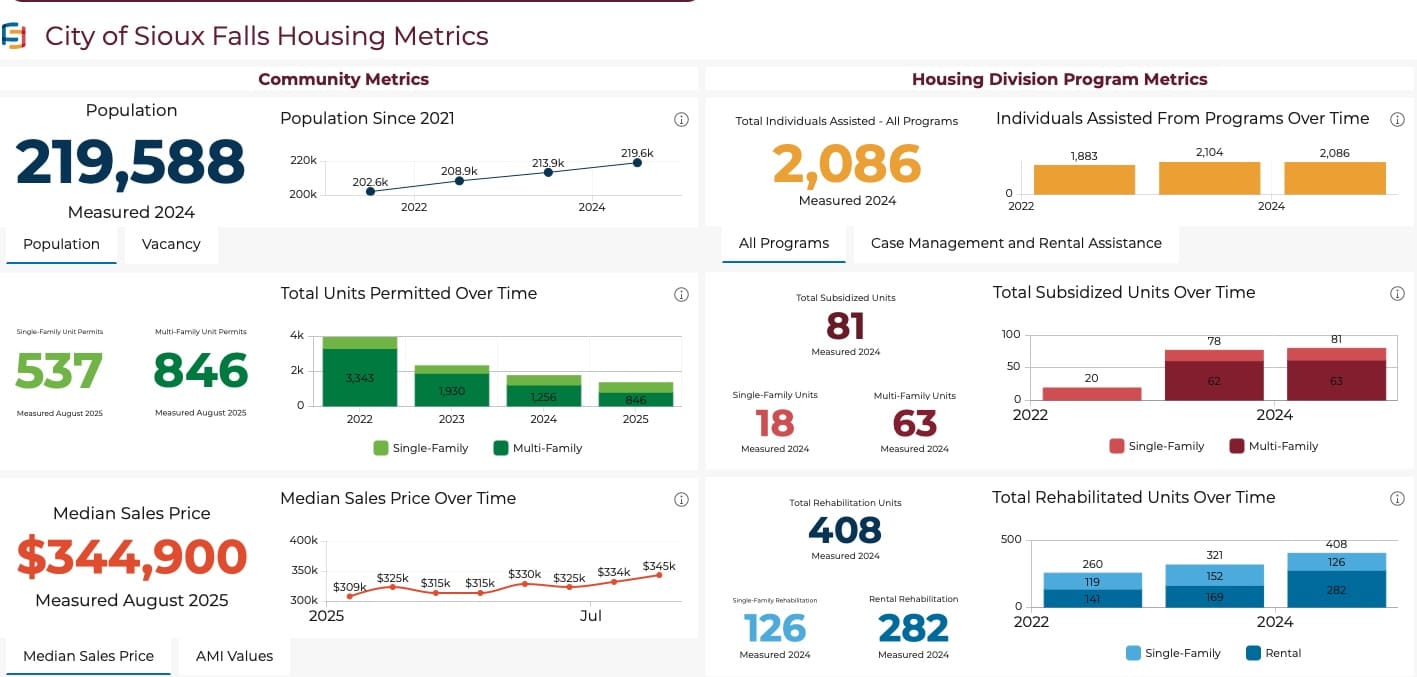Click the 2024 bar labeled 2,086
This screenshot has height=677, width=1417.
click(x=1334, y=179)
